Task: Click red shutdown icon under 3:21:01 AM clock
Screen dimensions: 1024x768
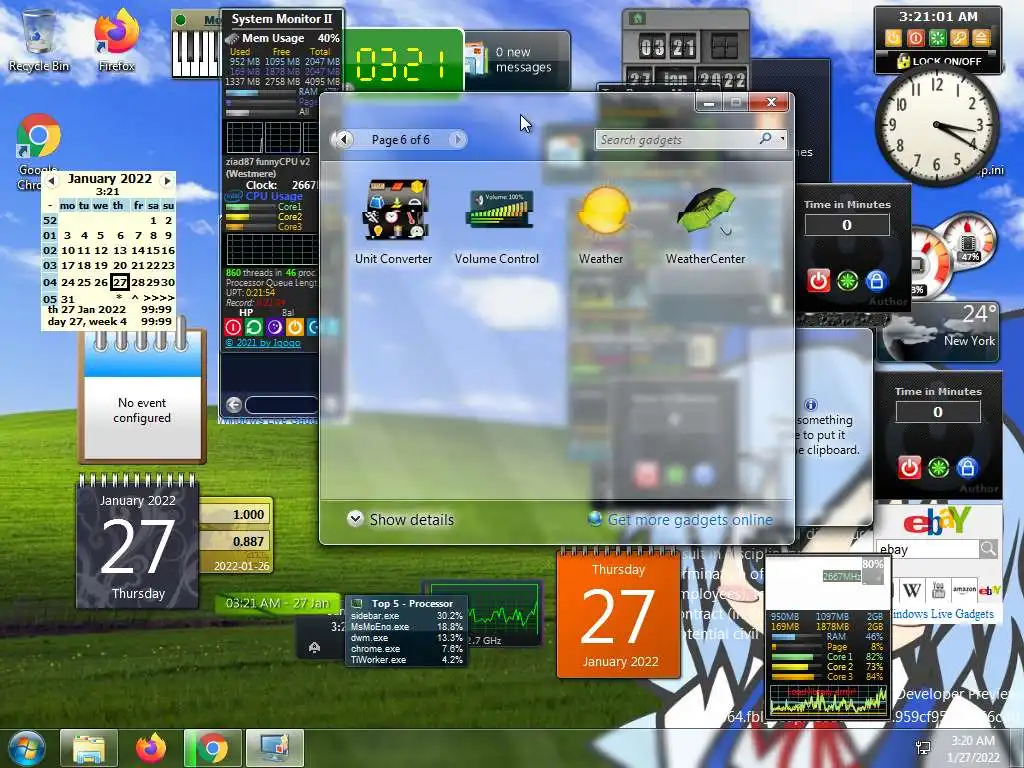Action: pos(915,38)
